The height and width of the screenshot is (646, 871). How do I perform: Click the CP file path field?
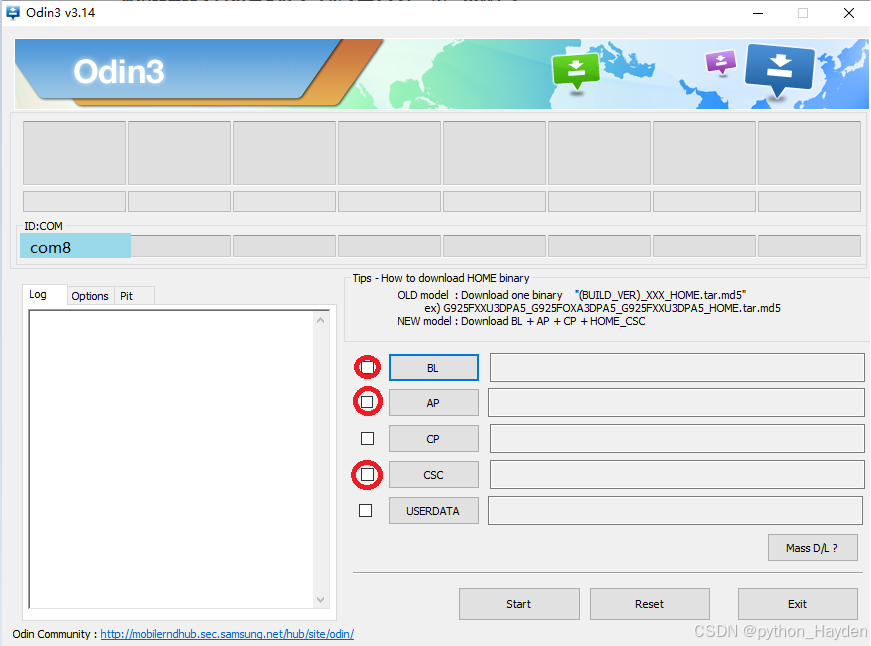point(677,438)
